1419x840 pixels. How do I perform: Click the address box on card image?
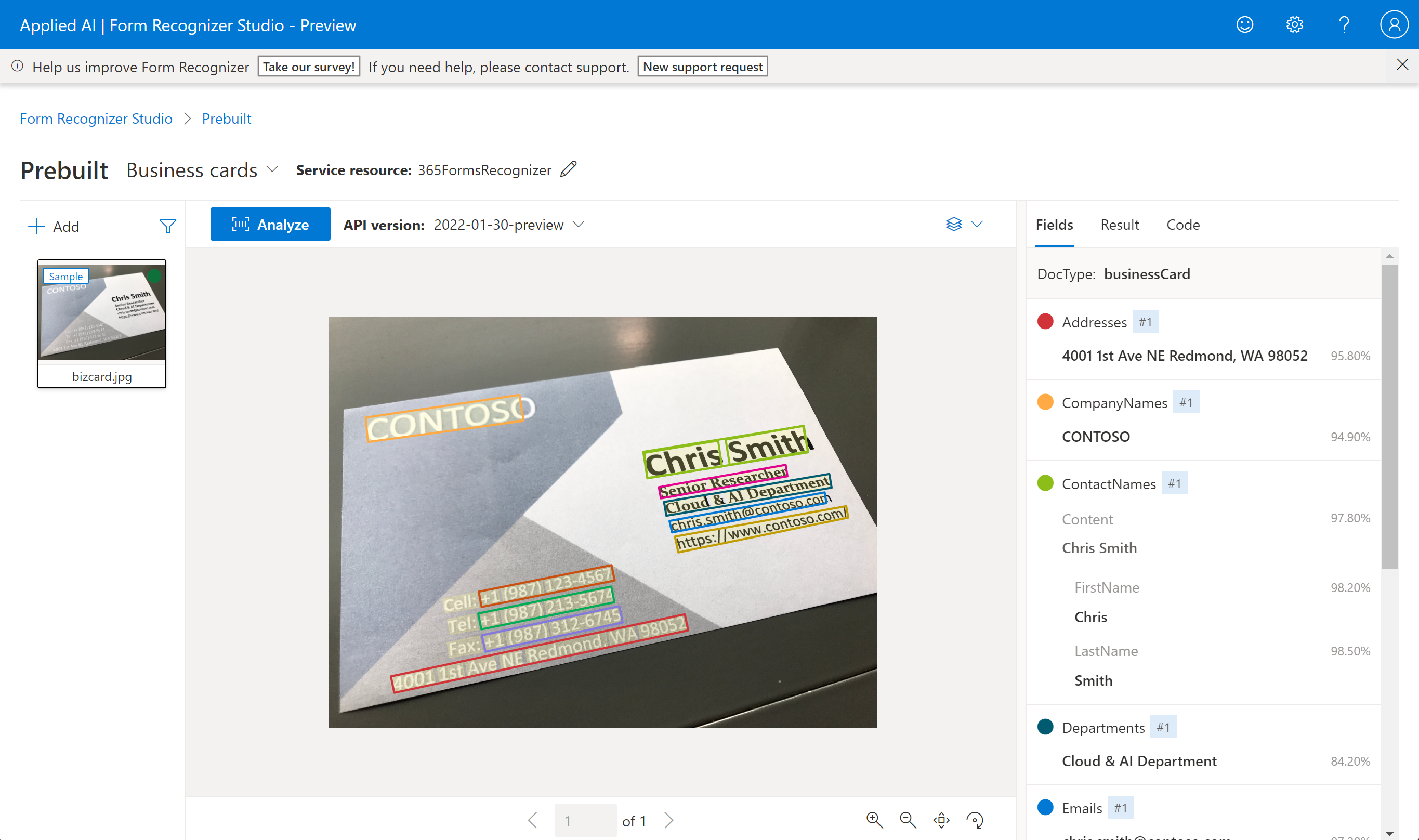point(540,654)
